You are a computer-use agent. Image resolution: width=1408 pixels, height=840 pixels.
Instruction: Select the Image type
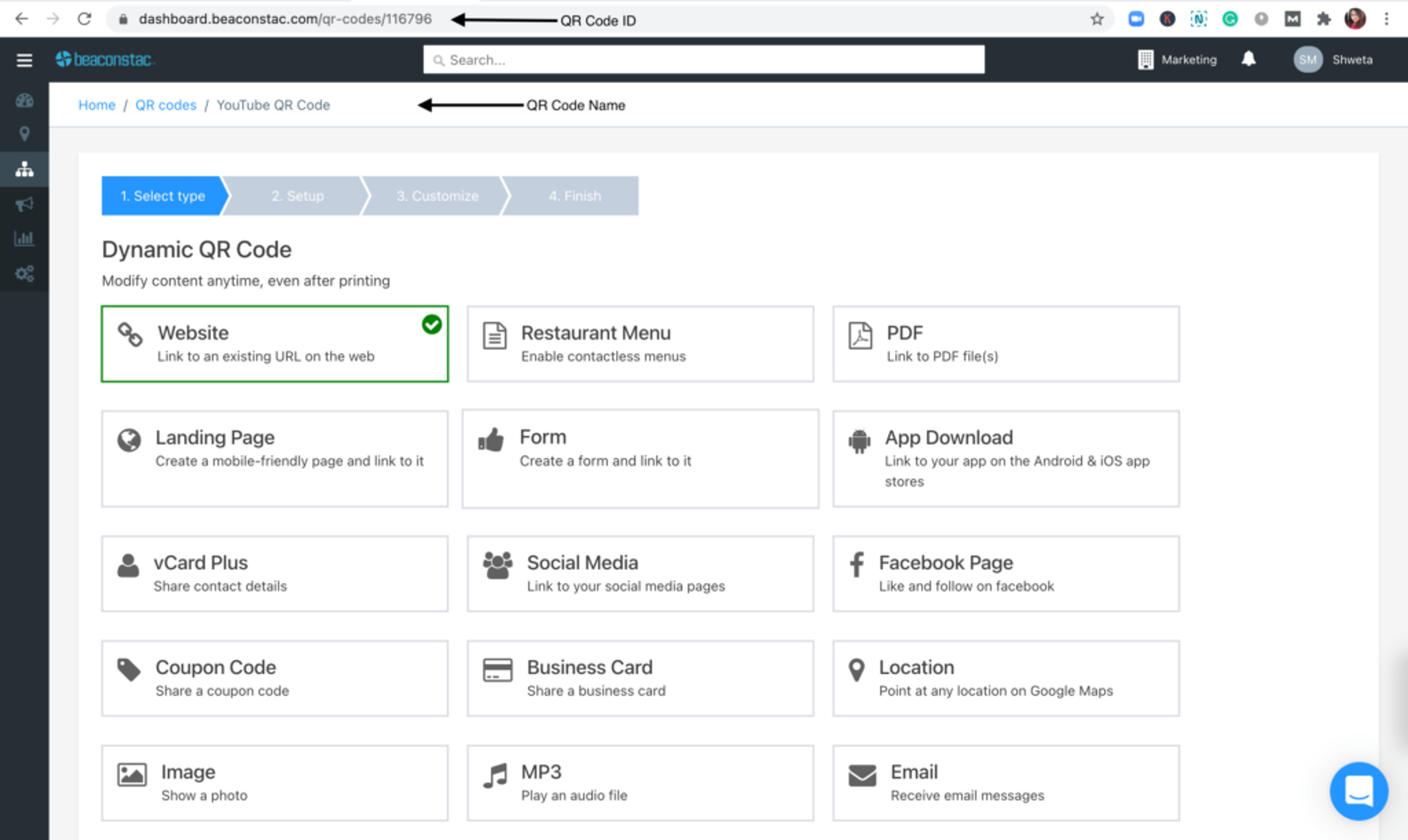coord(275,784)
